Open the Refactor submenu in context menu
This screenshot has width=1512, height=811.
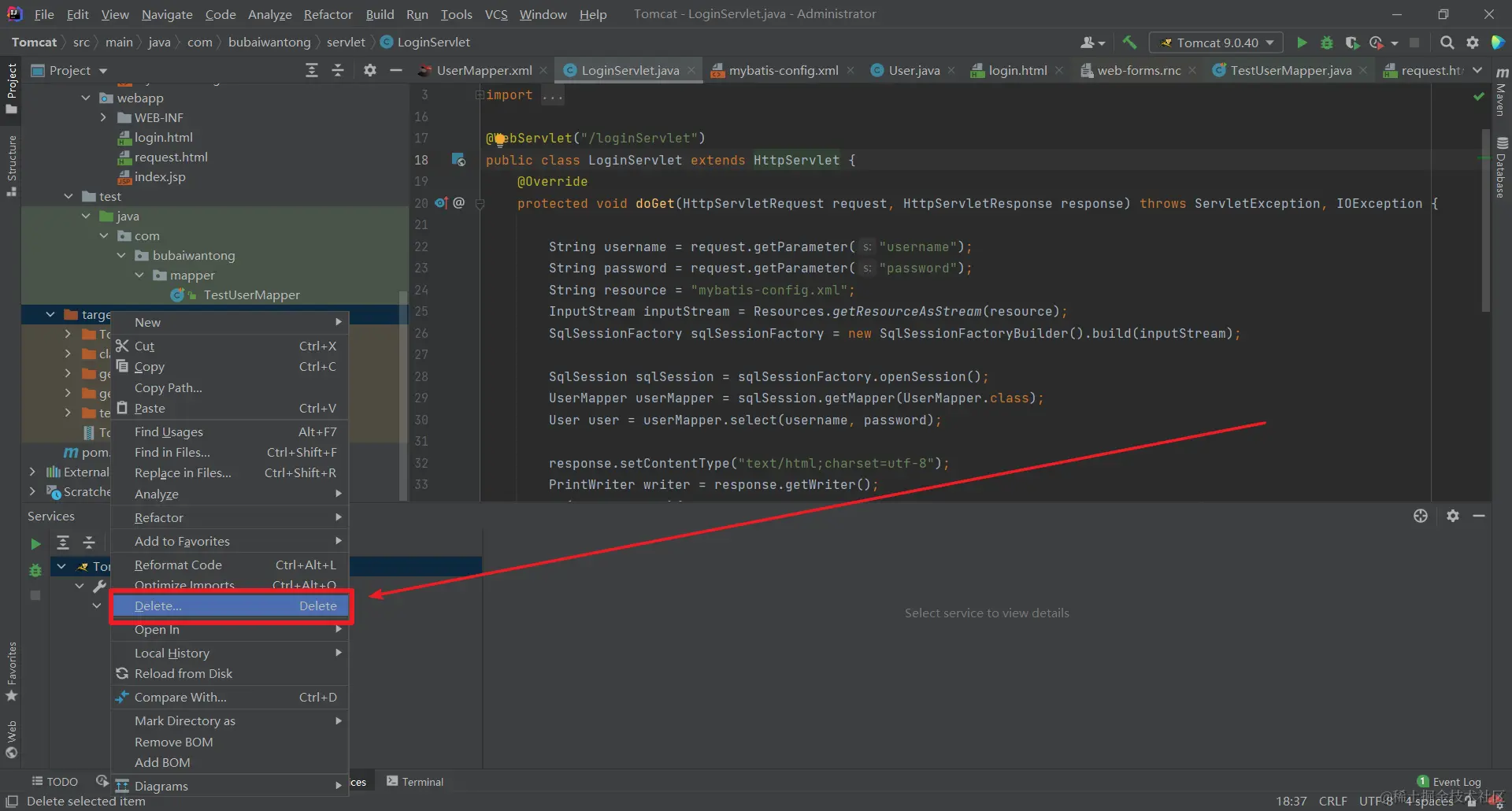230,518
